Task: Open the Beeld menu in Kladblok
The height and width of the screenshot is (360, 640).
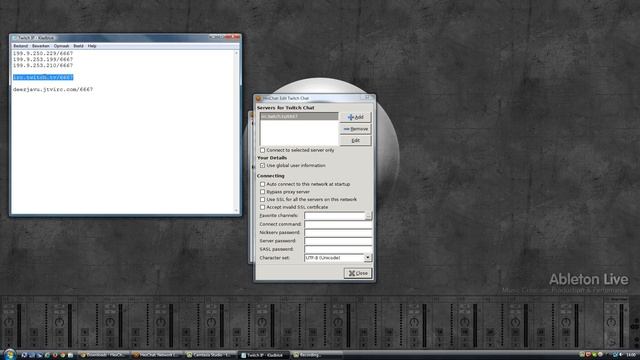Action: pyautogui.click(x=78, y=46)
